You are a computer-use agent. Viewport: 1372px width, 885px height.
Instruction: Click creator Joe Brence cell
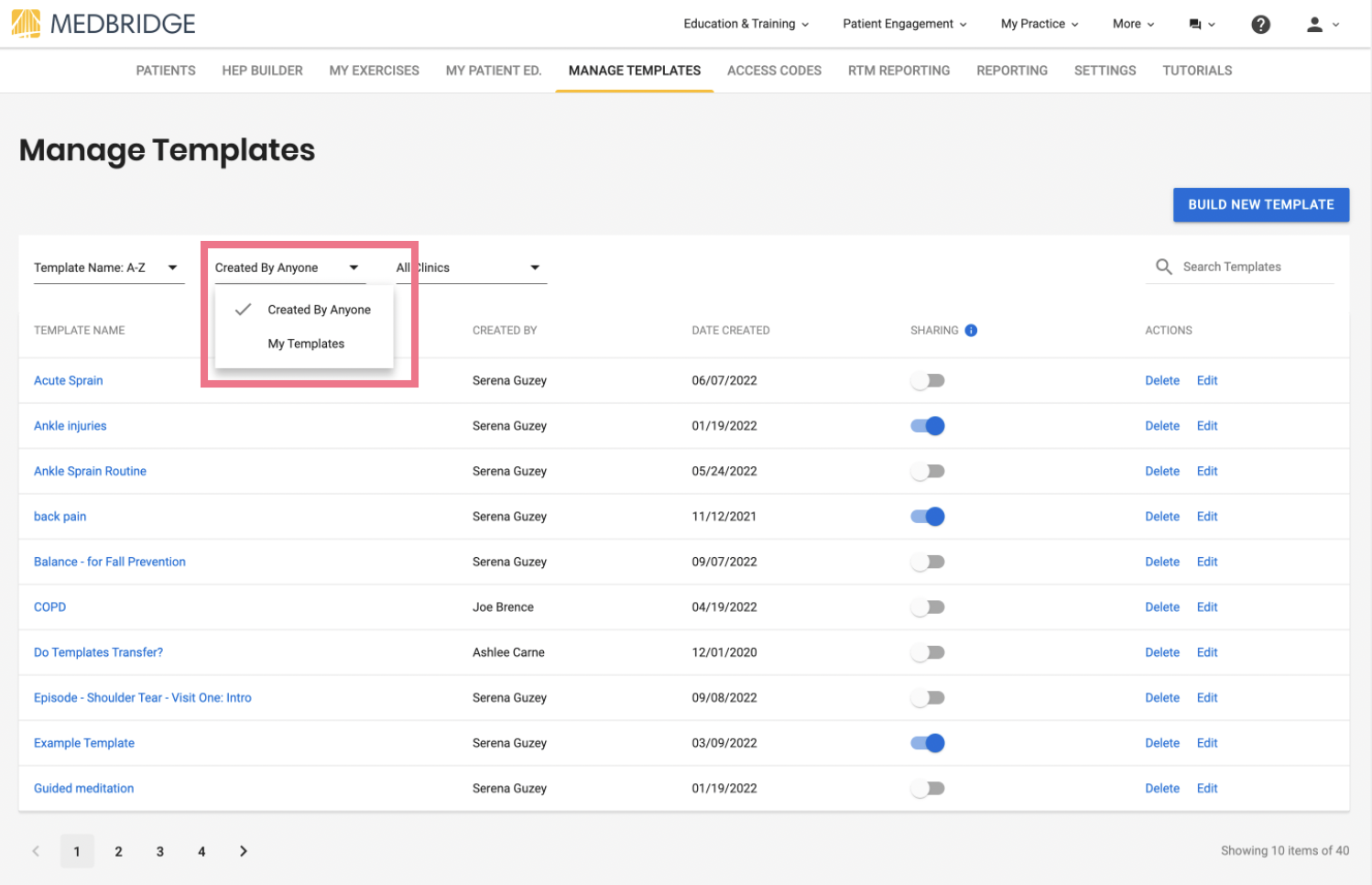pyautogui.click(x=503, y=607)
